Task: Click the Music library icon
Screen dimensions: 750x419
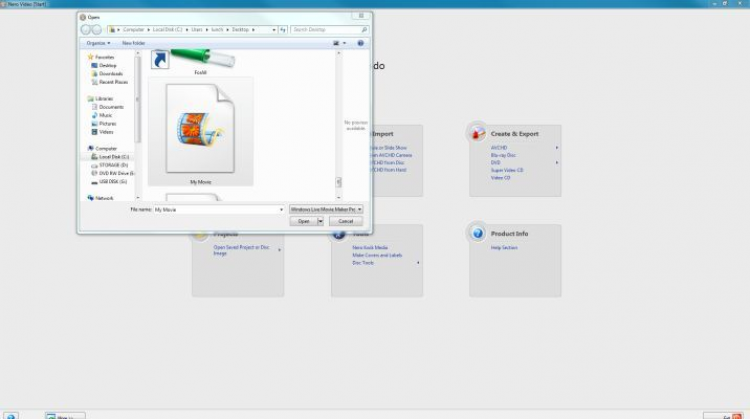Action: tap(94, 115)
